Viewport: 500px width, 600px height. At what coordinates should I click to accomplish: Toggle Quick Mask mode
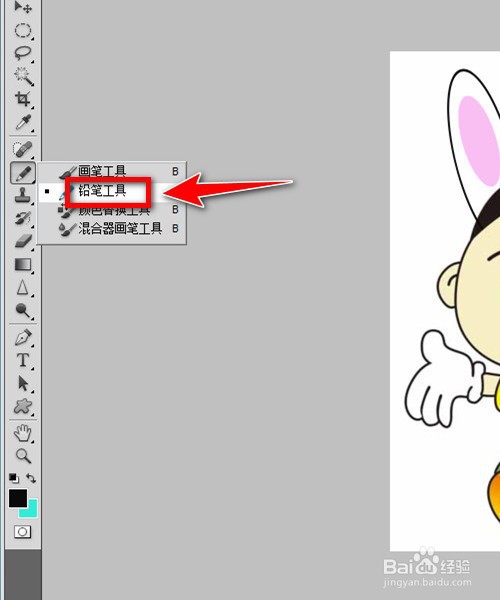pos(23,532)
